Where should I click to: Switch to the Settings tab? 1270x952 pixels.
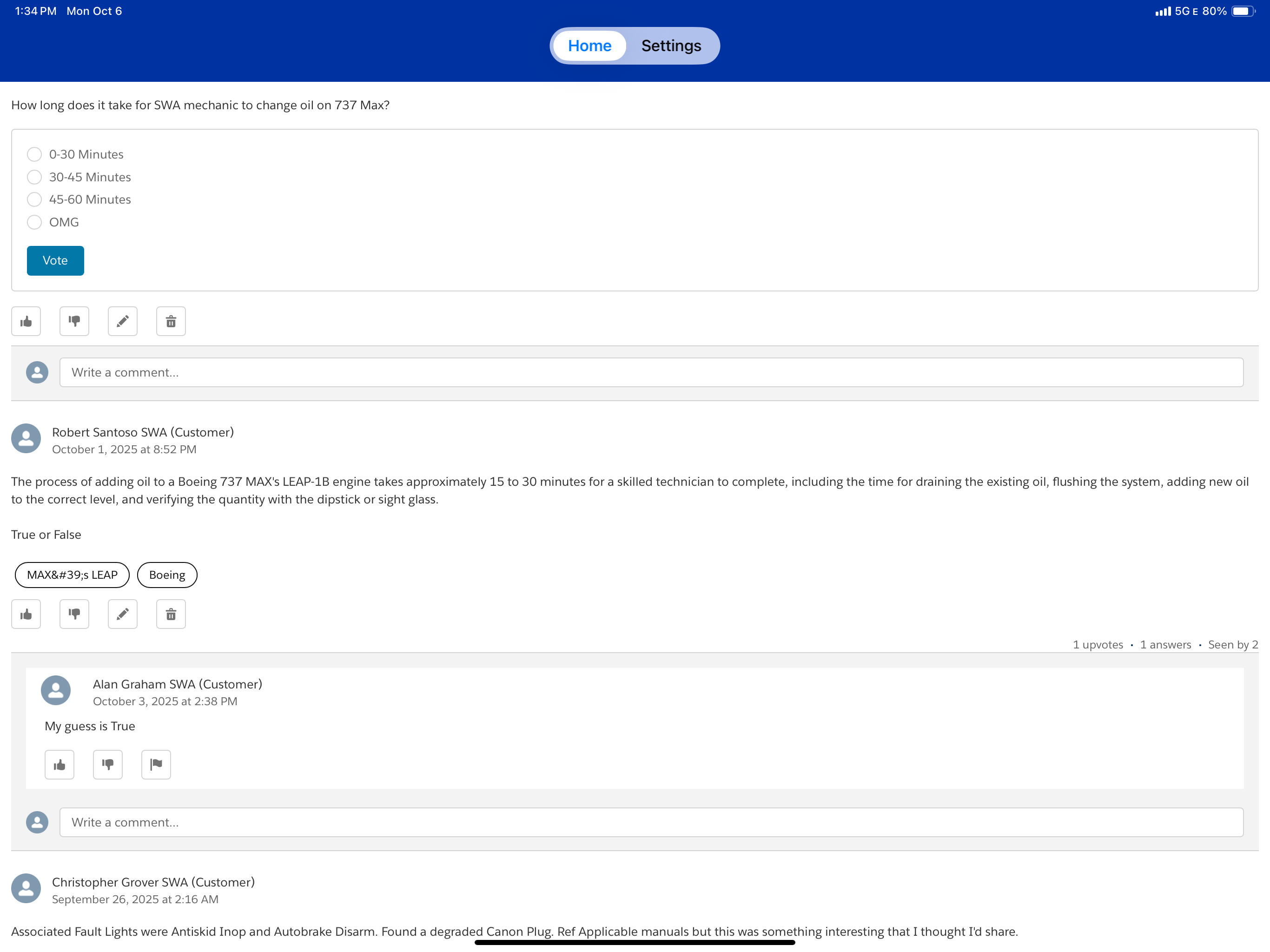671,46
